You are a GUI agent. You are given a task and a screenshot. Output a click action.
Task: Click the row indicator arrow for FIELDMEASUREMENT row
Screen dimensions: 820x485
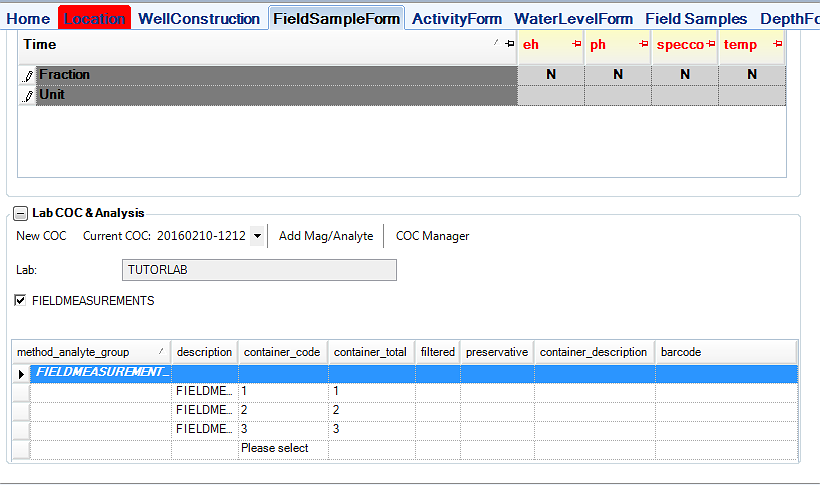click(20, 372)
